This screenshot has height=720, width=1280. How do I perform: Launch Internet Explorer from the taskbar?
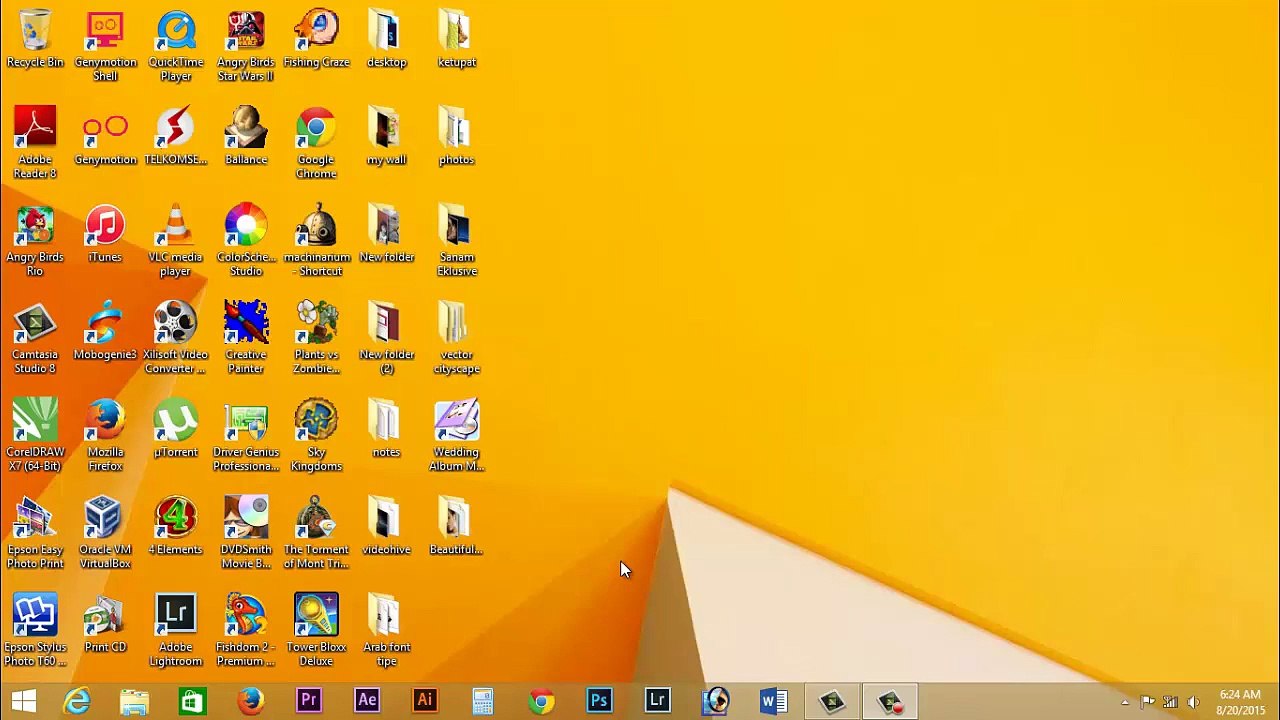pos(77,701)
